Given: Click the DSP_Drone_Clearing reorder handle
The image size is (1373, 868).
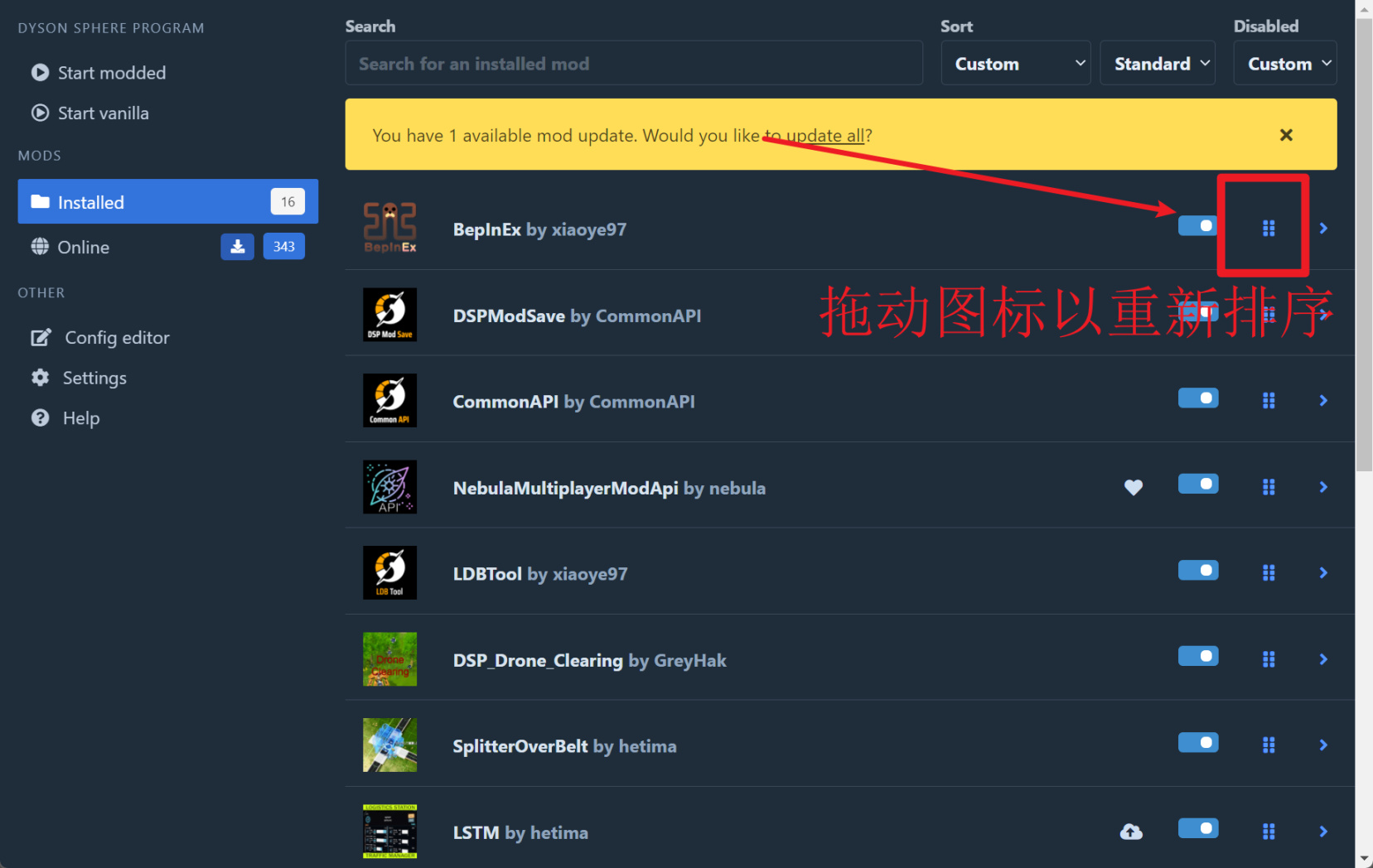Looking at the screenshot, I should pyautogui.click(x=1269, y=659).
